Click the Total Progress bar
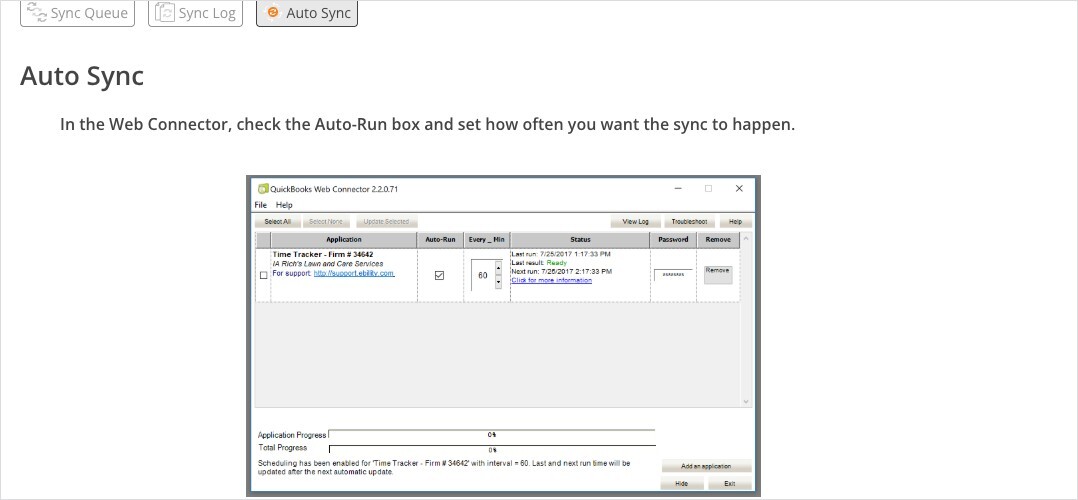Screen dimensions: 1078x500 pyautogui.click(x=492, y=450)
